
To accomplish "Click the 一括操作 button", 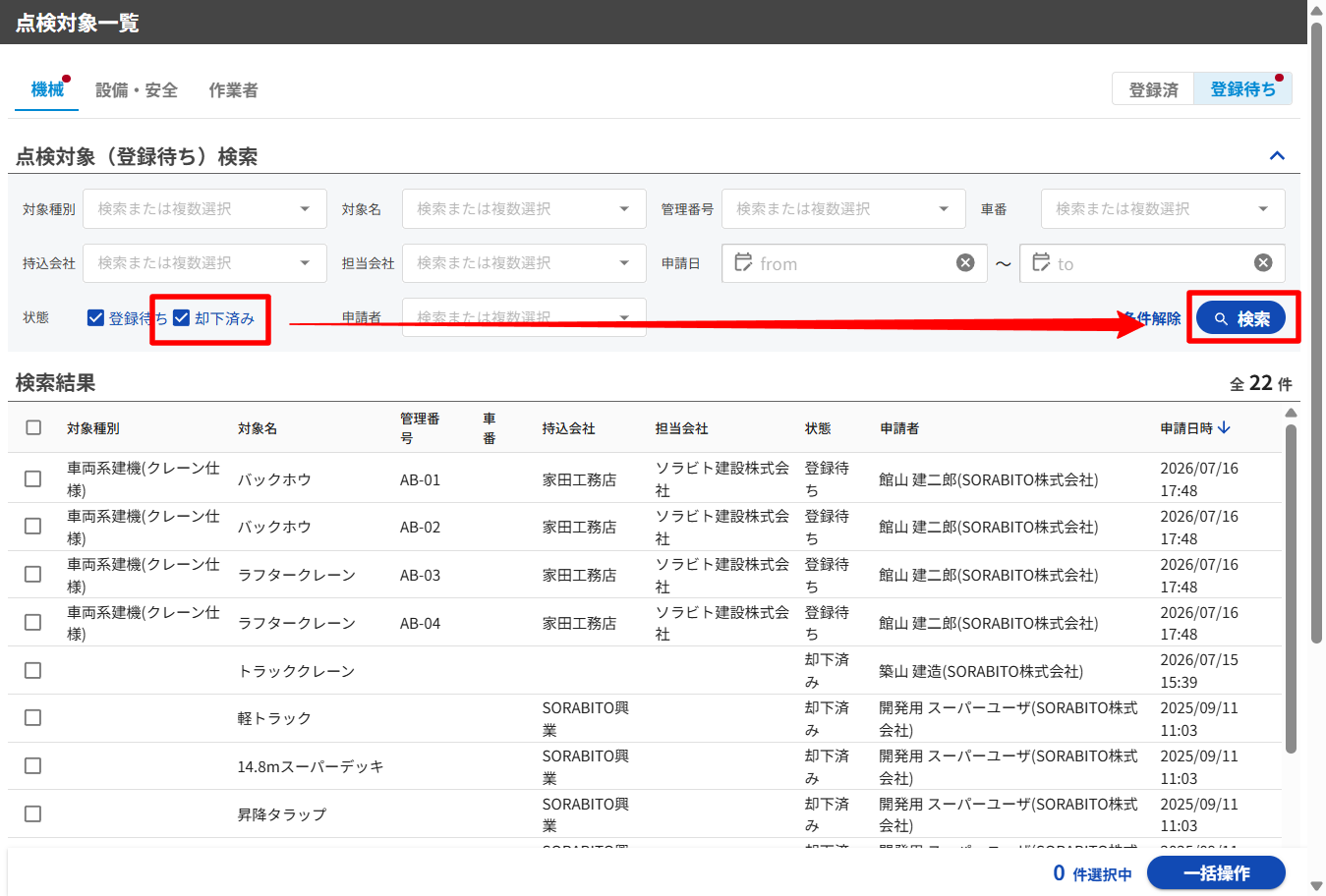I will (1216, 872).
